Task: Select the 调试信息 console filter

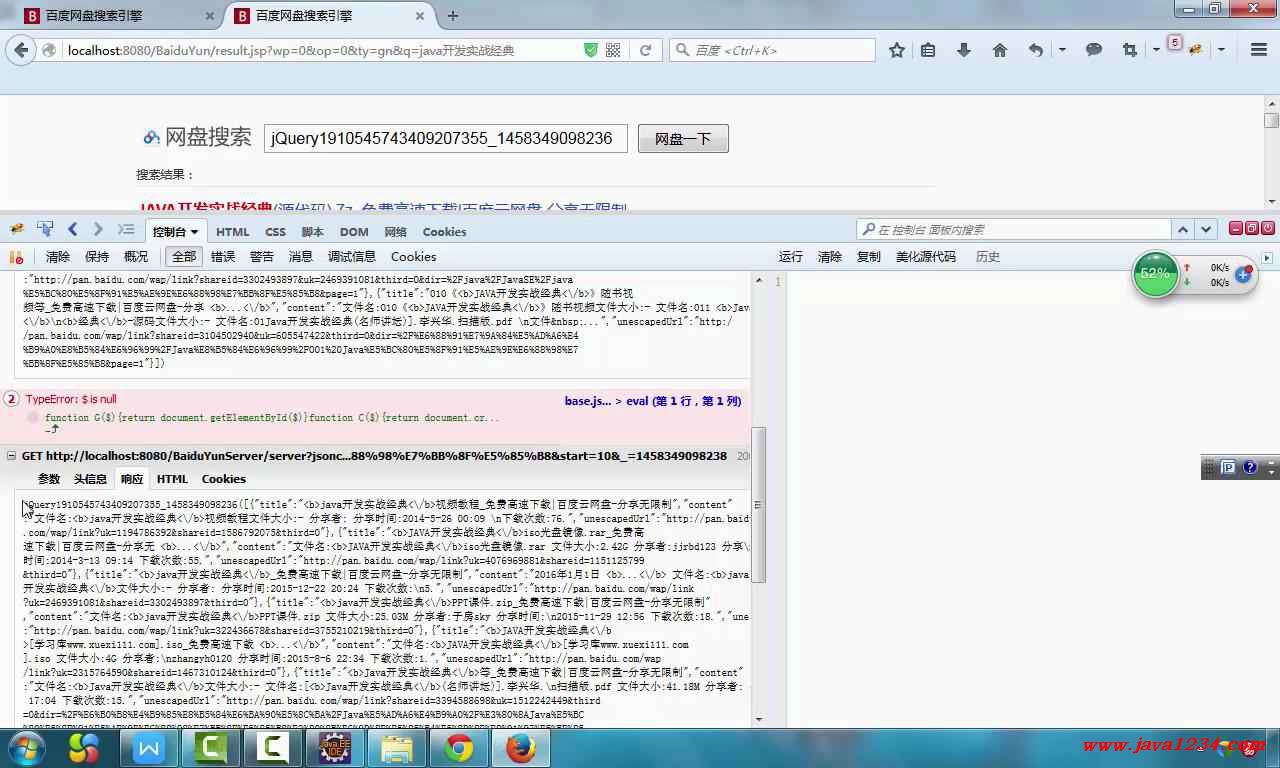Action: (x=352, y=257)
